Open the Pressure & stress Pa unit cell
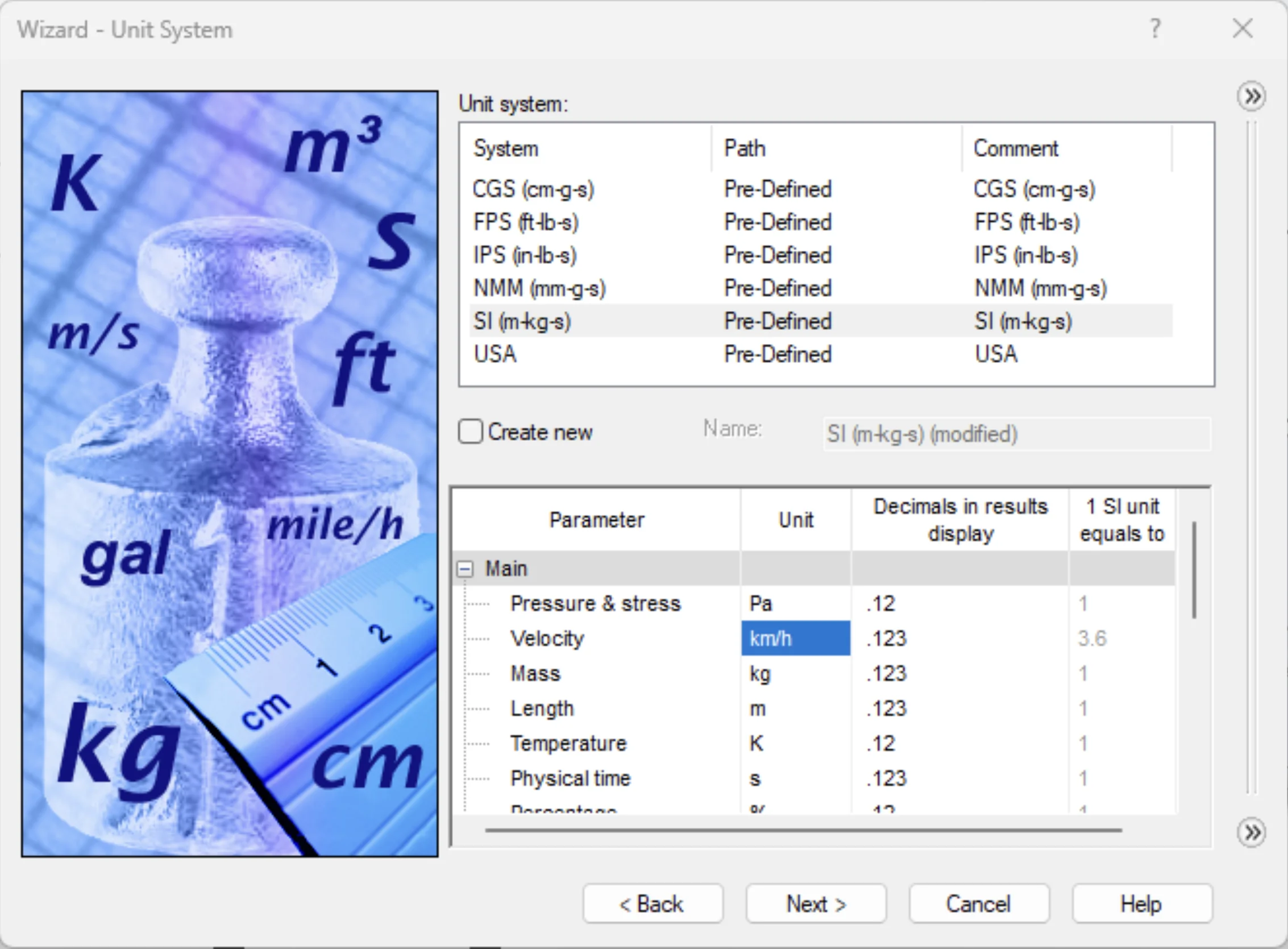Image resolution: width=1288 pixels, height=949 pixels. 795,603
